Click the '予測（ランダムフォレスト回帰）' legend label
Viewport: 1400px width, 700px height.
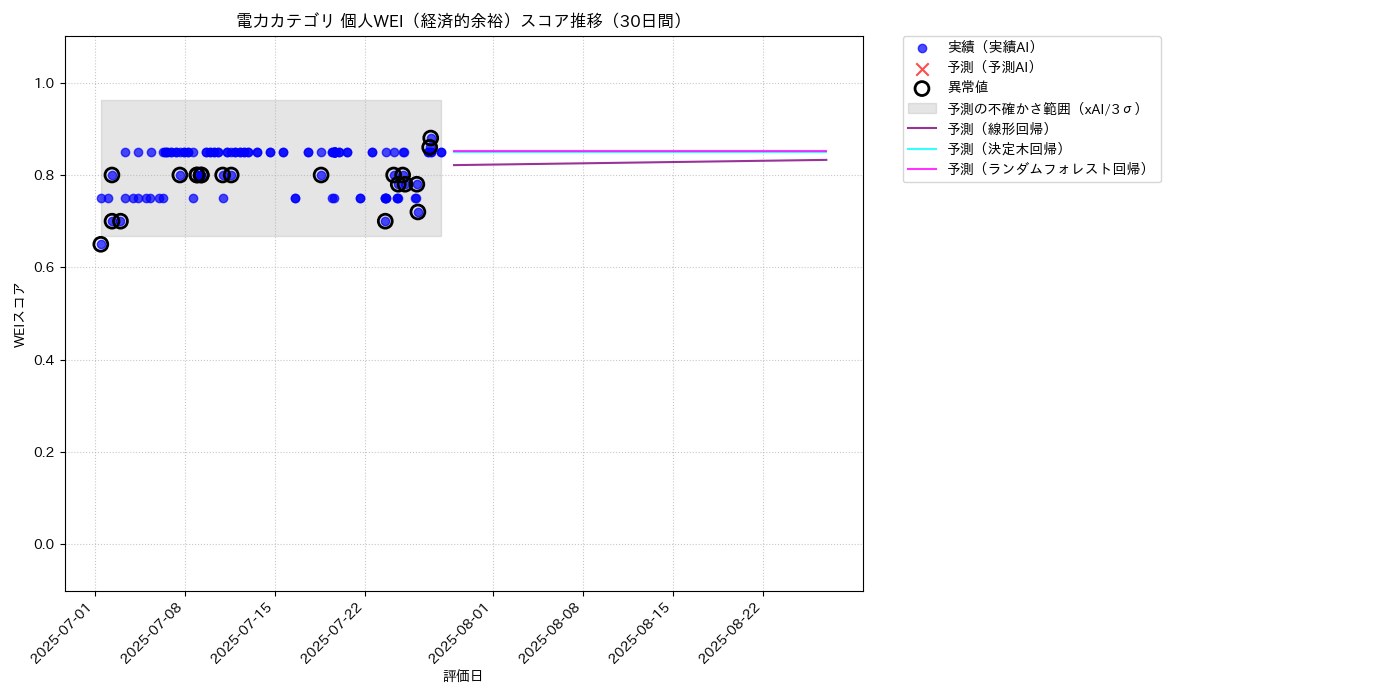click(1051, 169)
